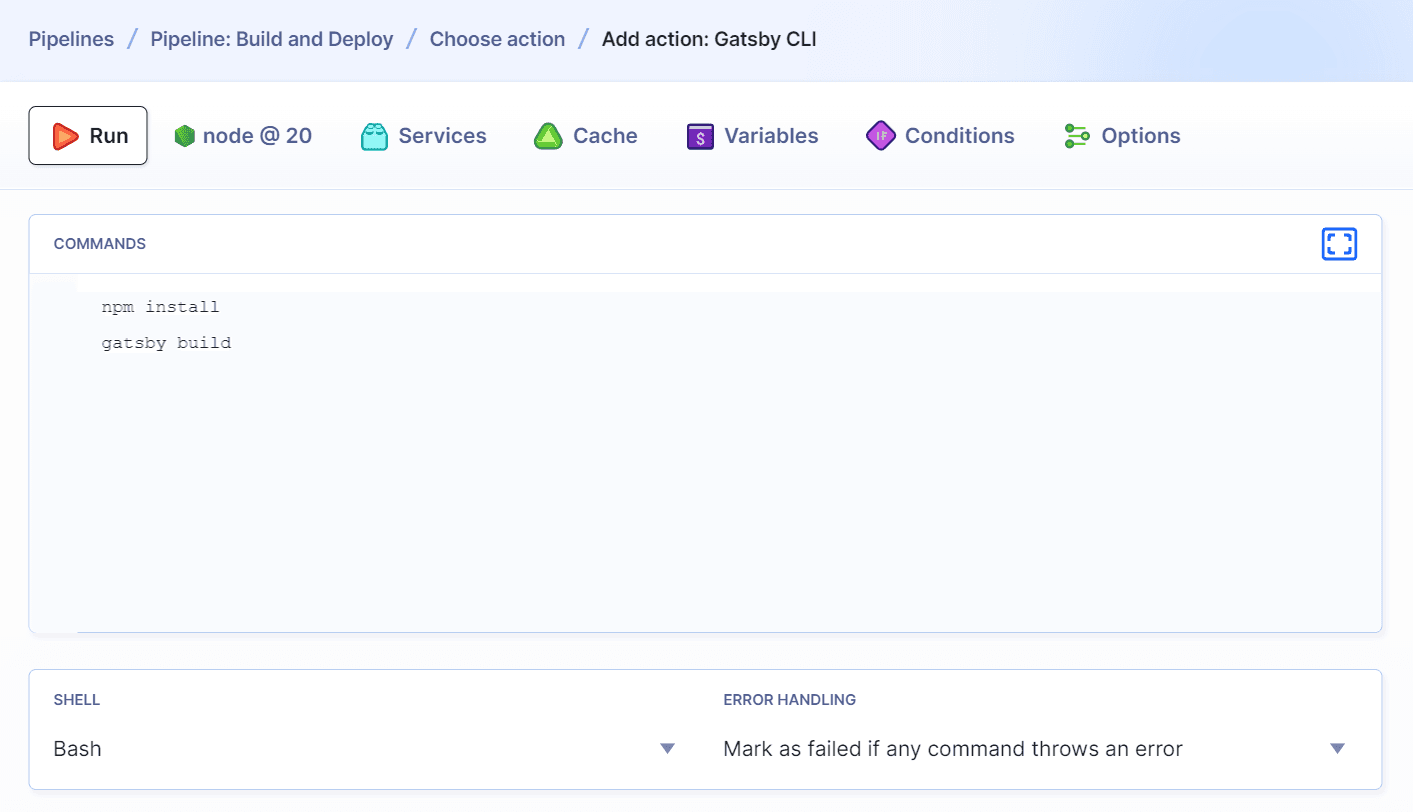
Task: Click the "npm install" command line
Action: [x=160, y=306]
